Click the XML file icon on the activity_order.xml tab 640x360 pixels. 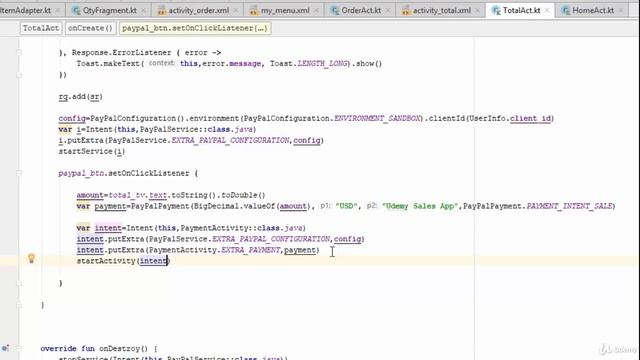point(162,11)
